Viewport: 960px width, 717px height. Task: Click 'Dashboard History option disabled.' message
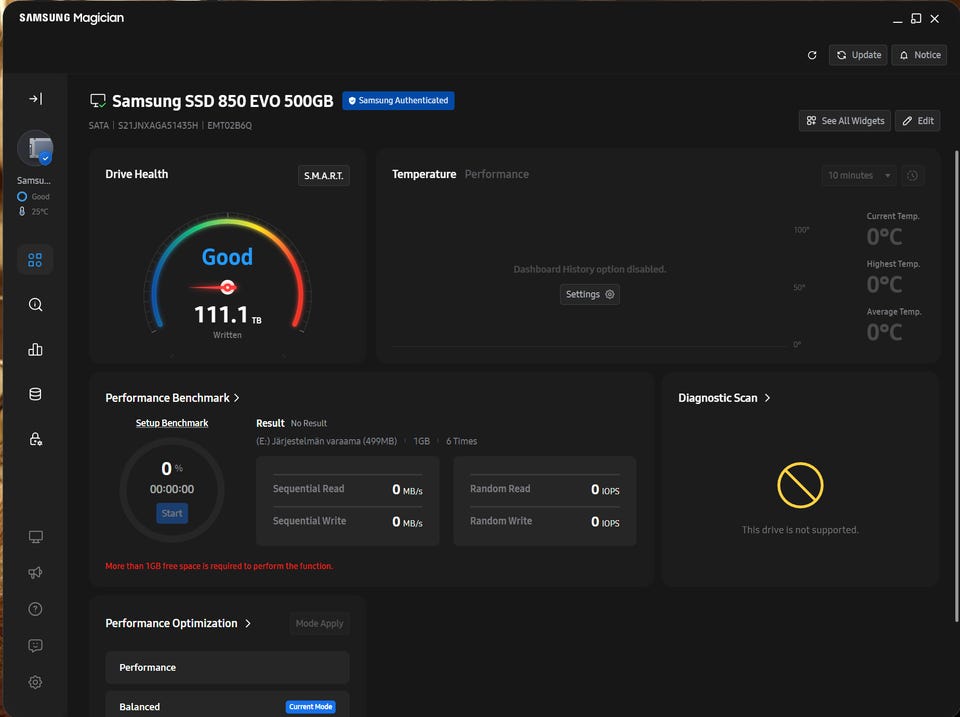590,269
